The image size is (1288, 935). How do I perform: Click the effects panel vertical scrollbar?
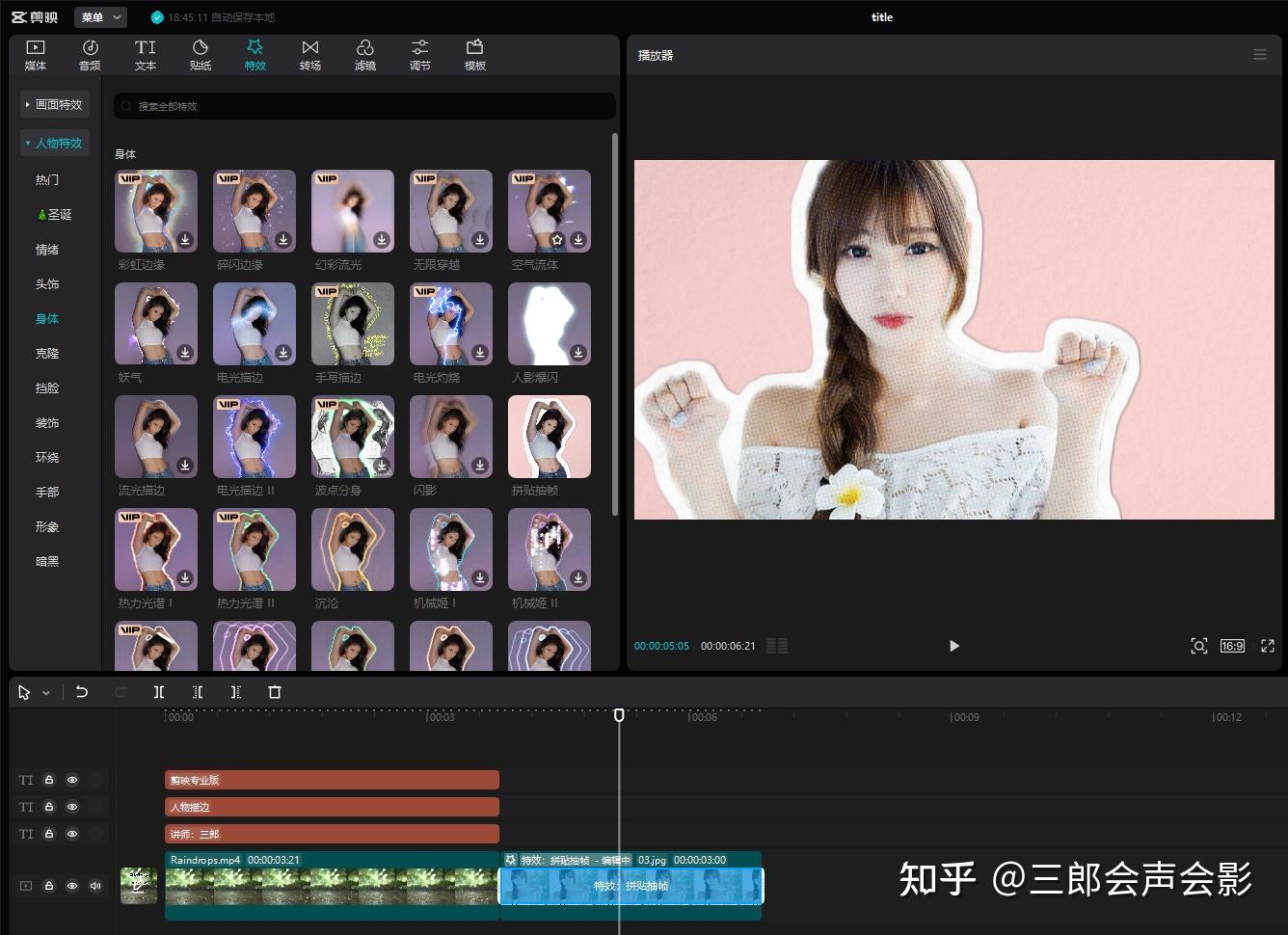[615, 324]
